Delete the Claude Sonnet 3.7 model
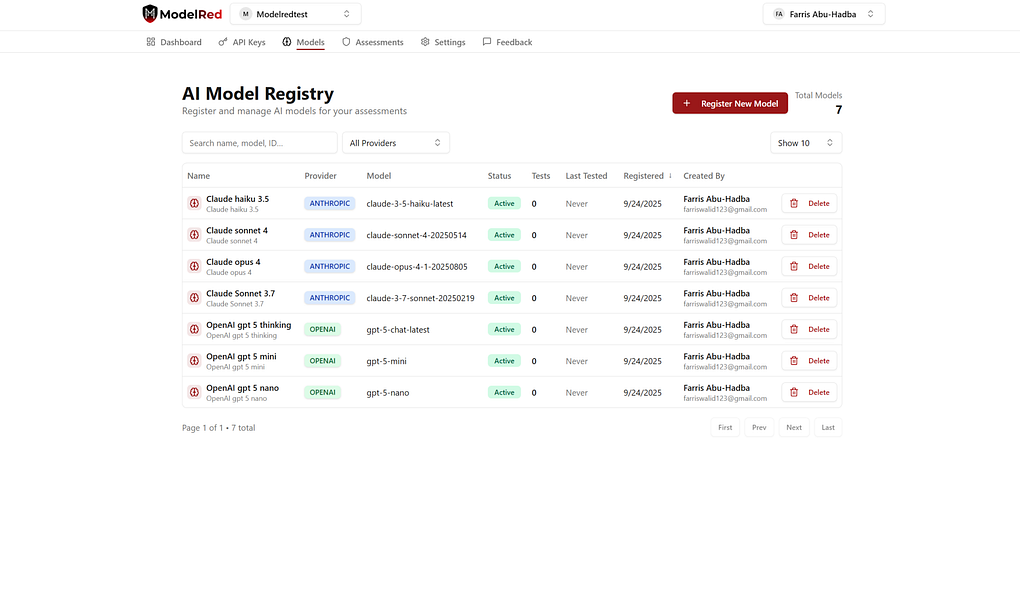This screenshot has width=1020, height=600. click(809, 298)
